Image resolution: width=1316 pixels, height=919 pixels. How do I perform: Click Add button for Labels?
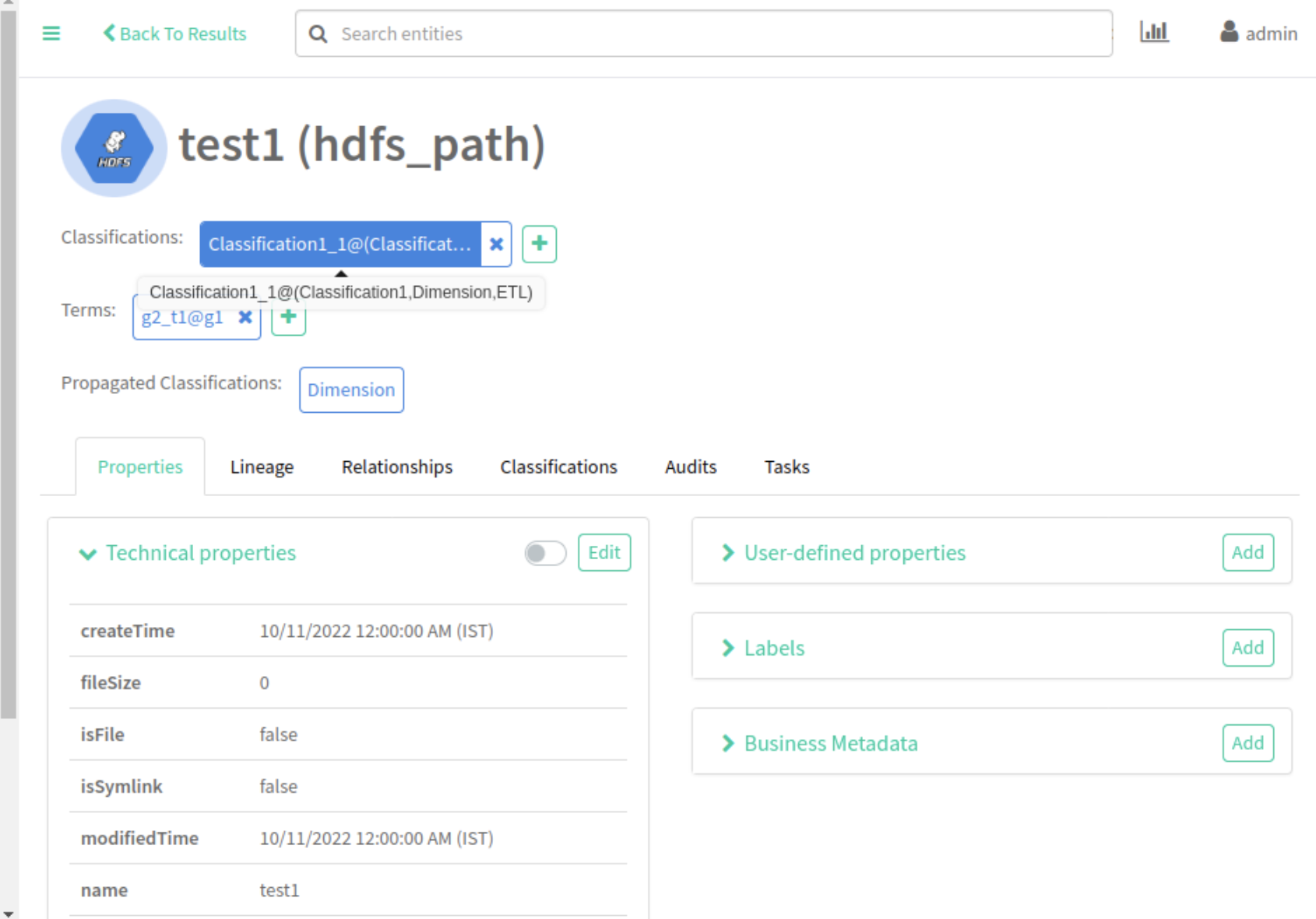click(x=1247, y=648)
